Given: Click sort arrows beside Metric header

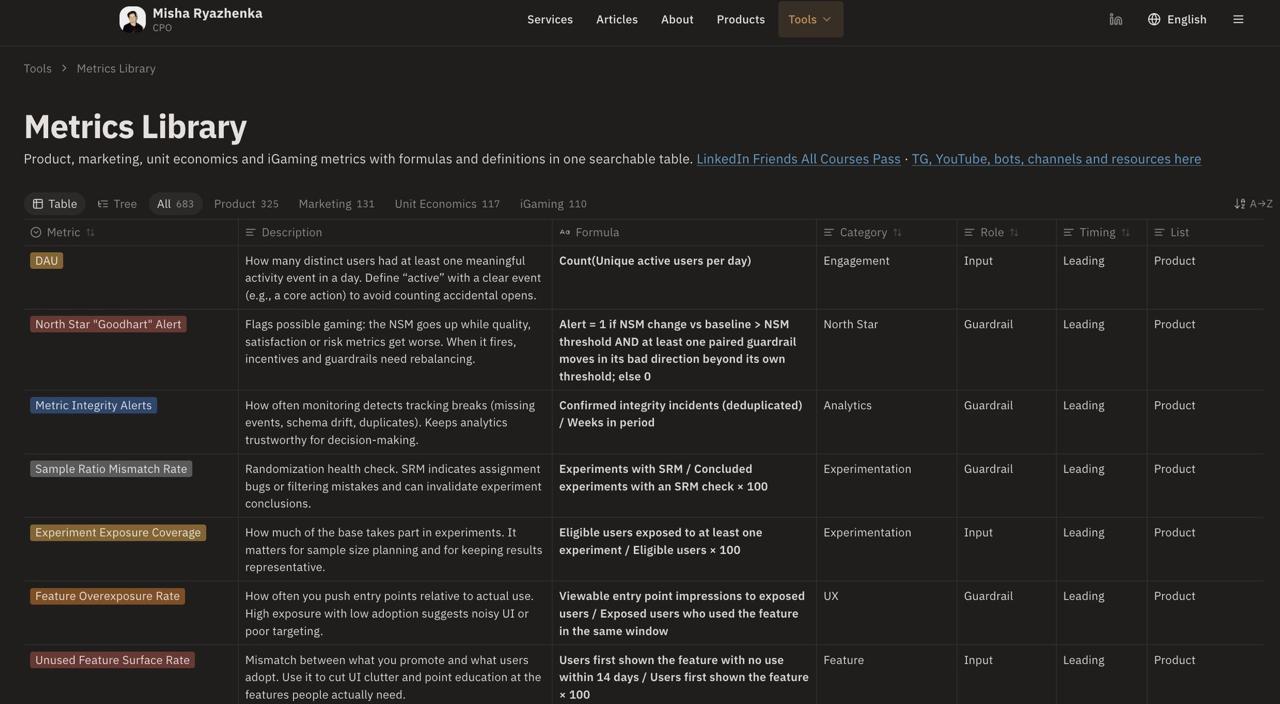Looking at the screenshot, I should (90, 233).
